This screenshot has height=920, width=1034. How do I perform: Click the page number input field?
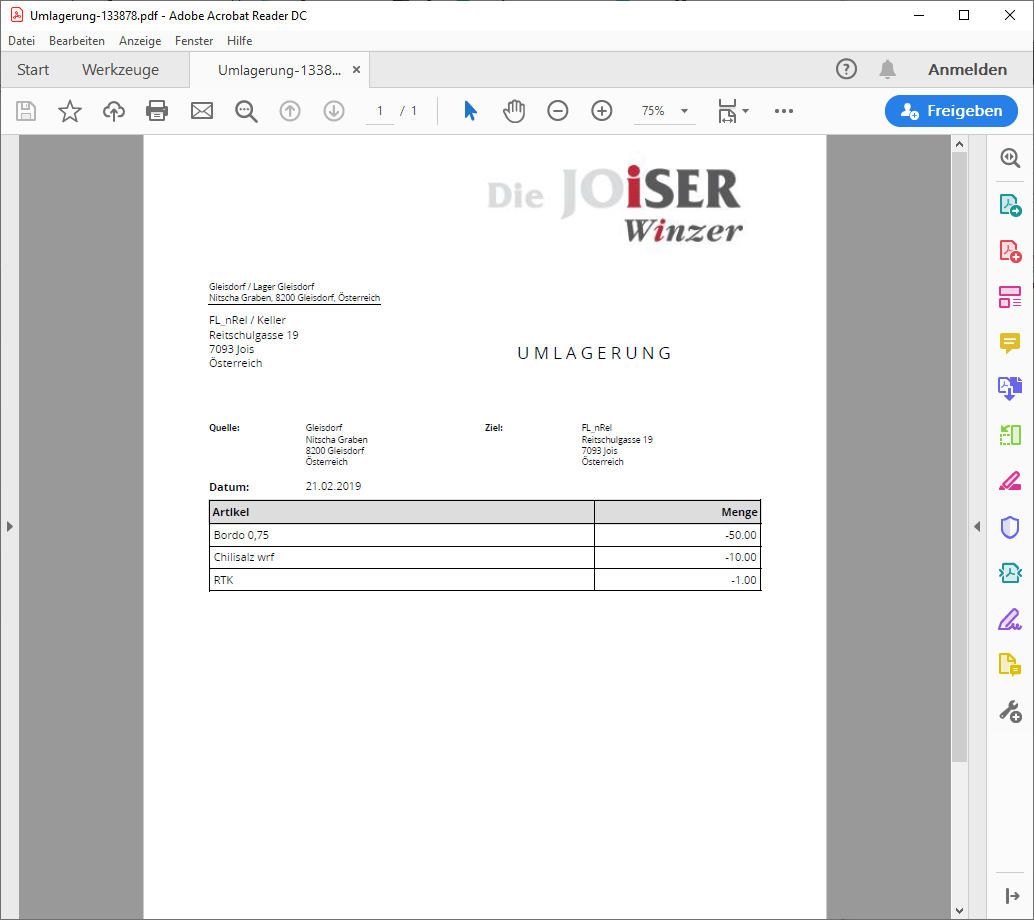380,111
